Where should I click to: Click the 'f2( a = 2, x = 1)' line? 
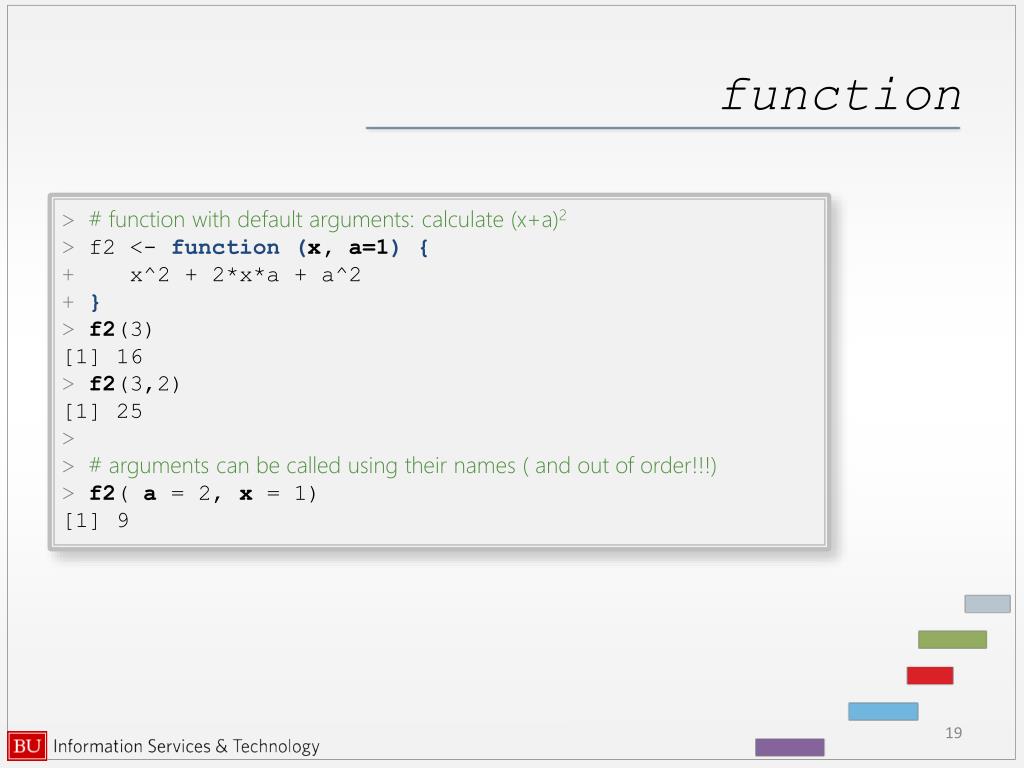(203, 494)
